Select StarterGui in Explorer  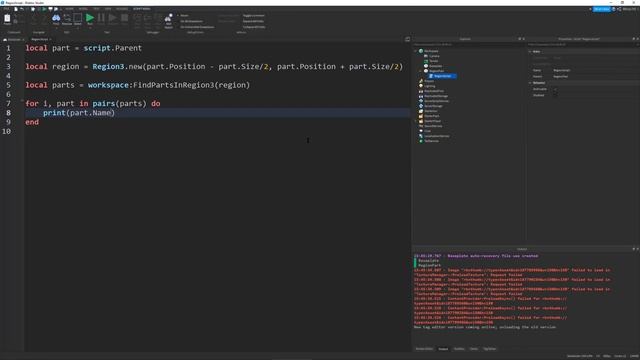coord(431,111)
